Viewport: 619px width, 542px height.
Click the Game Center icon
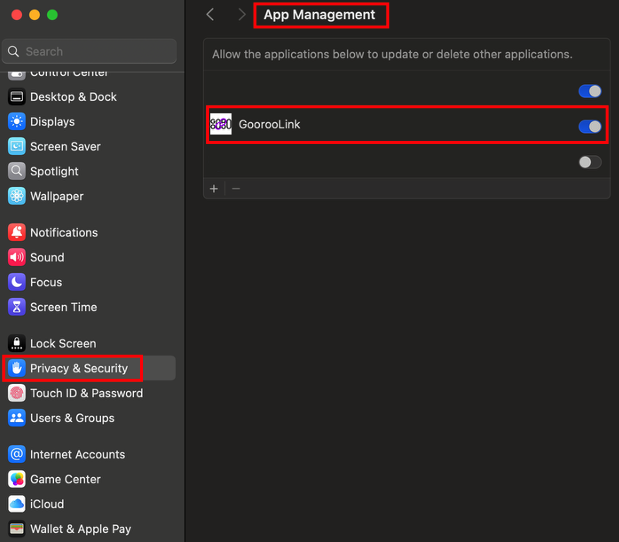click(x=17, y=479)
